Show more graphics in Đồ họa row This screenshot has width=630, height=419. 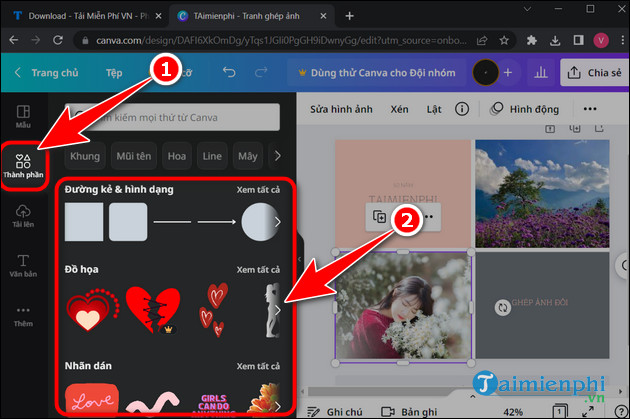[x=278, y=310]
